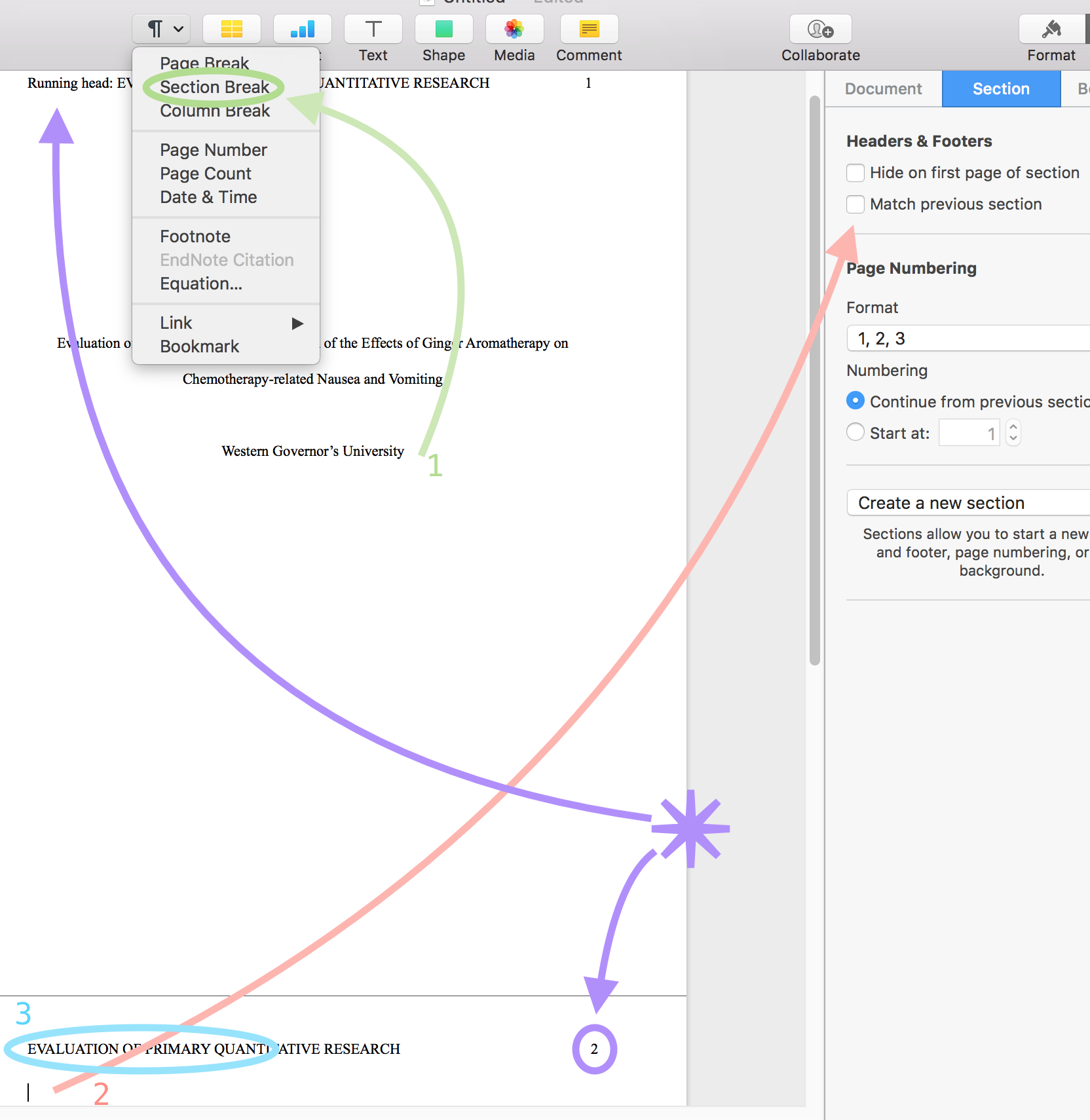Click the Western Governor's University line
Screen dimensions: 1090x1120
[x=313, y=451]
